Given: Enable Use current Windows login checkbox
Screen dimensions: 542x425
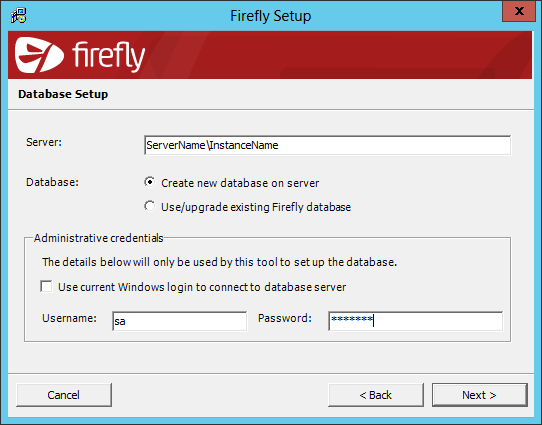Looking at the screenshot, I should (x=46, y=286).
